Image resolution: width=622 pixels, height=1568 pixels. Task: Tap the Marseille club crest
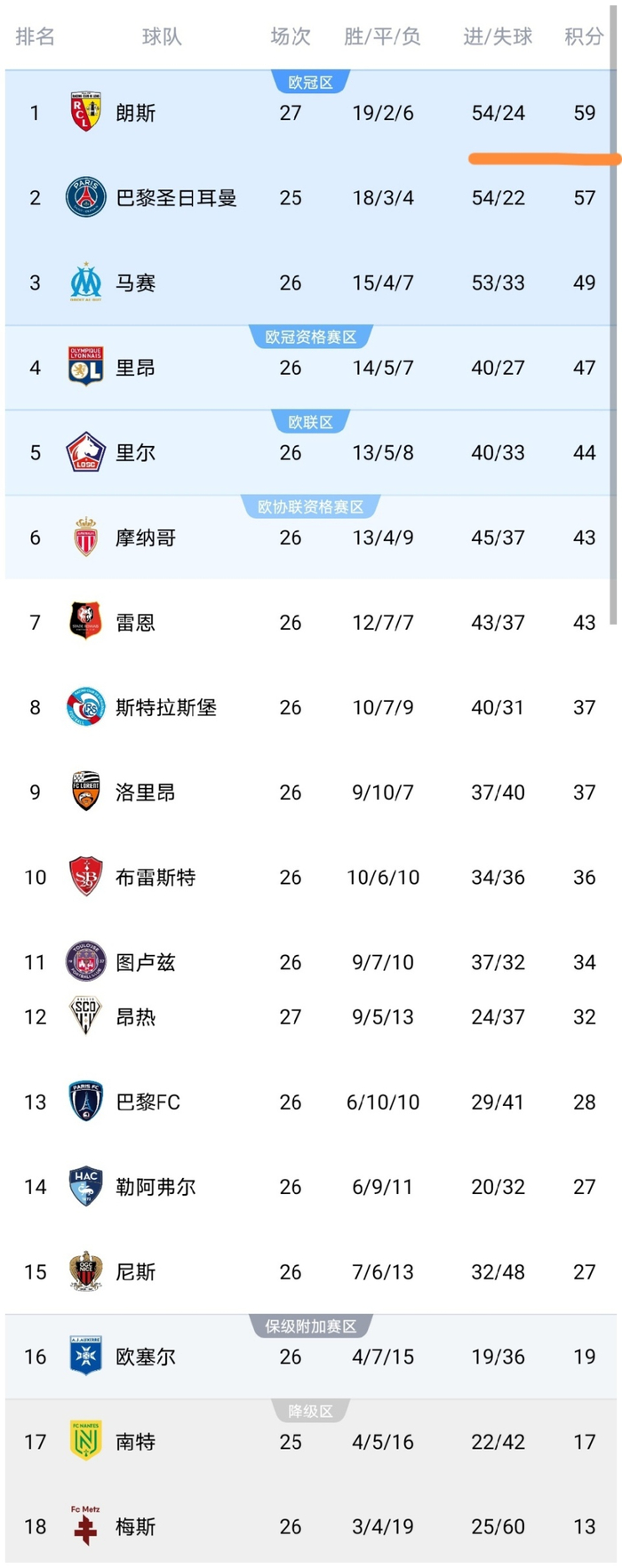point(86,283)
